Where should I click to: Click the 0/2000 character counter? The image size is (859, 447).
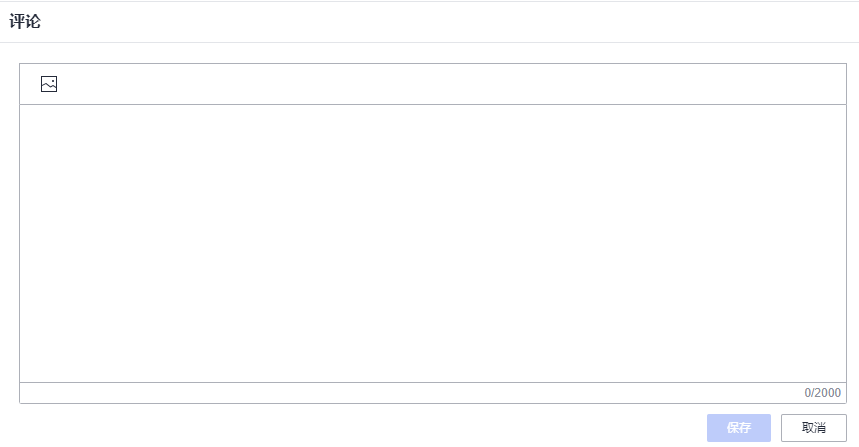coord(822,393)
